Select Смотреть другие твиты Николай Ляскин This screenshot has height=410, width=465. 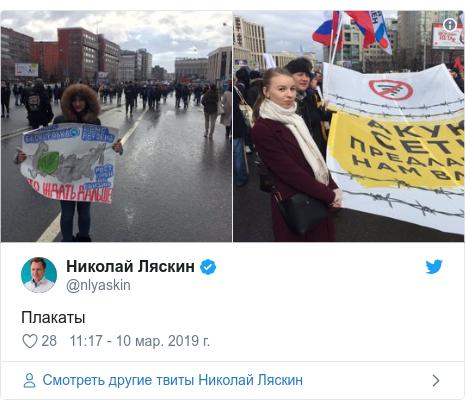coord(173,380)
